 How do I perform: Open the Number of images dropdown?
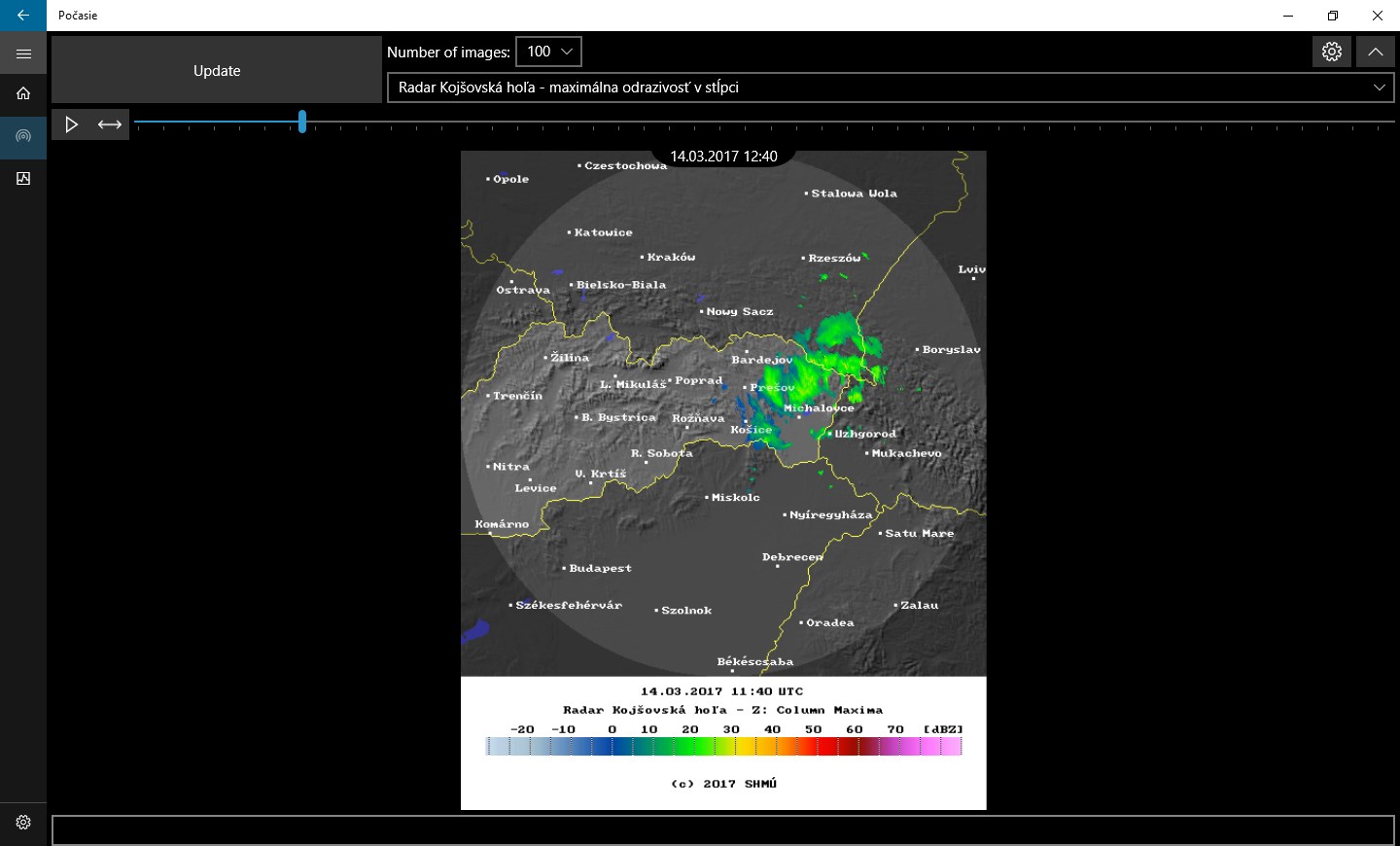click(549, 52)
